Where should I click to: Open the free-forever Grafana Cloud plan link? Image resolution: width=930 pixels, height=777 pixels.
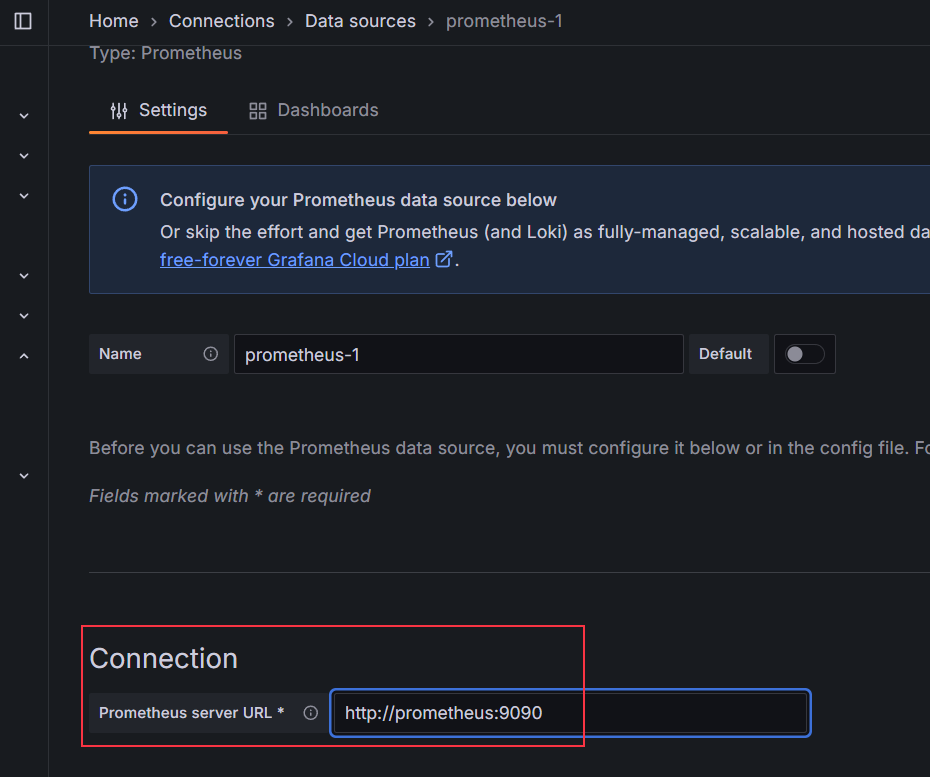(305, 260)
